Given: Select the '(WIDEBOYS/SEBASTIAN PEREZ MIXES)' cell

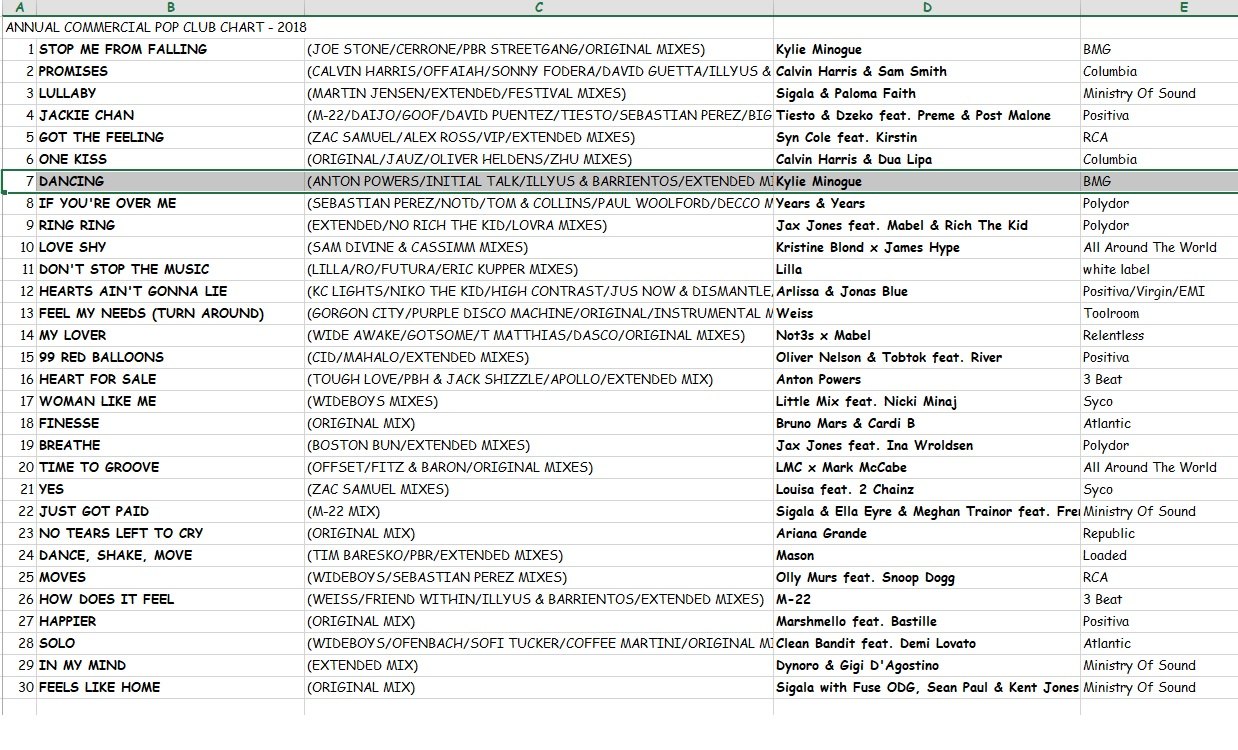Looking at the screenshot, I should coord(539,577).
